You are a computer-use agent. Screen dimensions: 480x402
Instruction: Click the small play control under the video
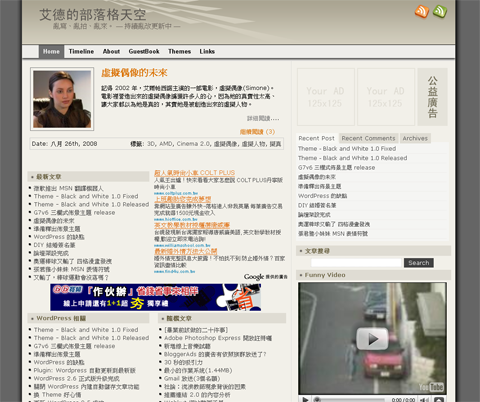305,399
